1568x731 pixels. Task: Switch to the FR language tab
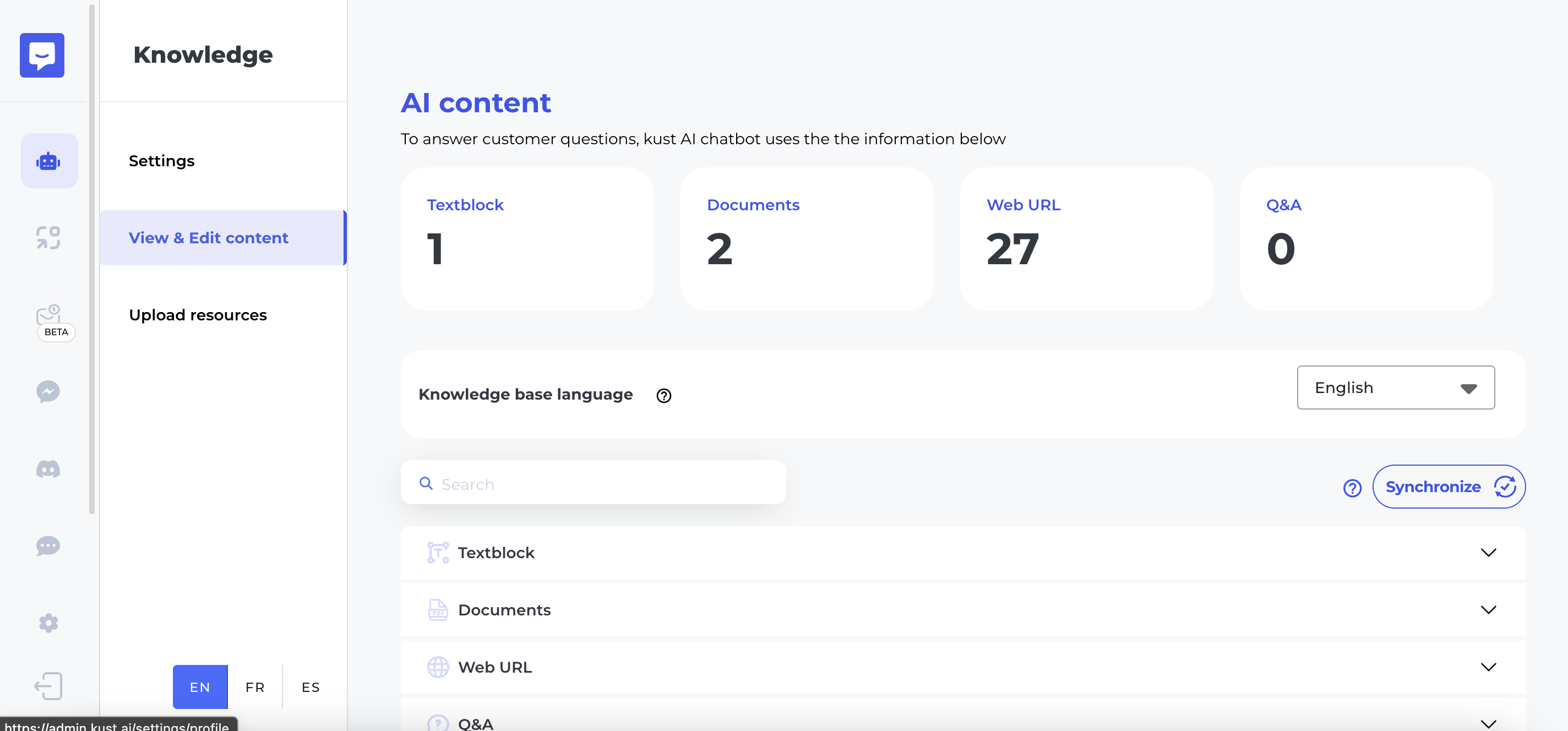click(254, 687)
